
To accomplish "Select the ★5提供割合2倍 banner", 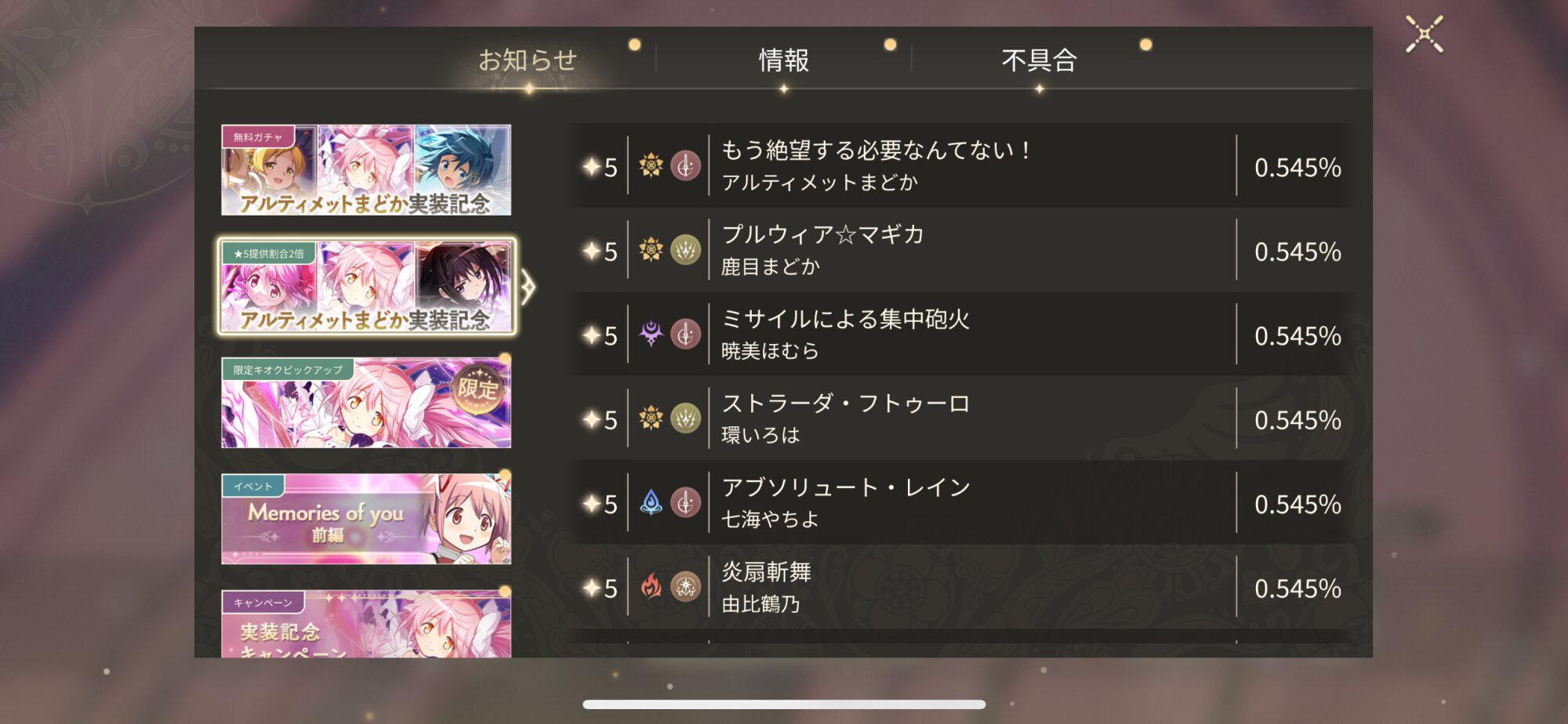I will (x=366, y=287).
